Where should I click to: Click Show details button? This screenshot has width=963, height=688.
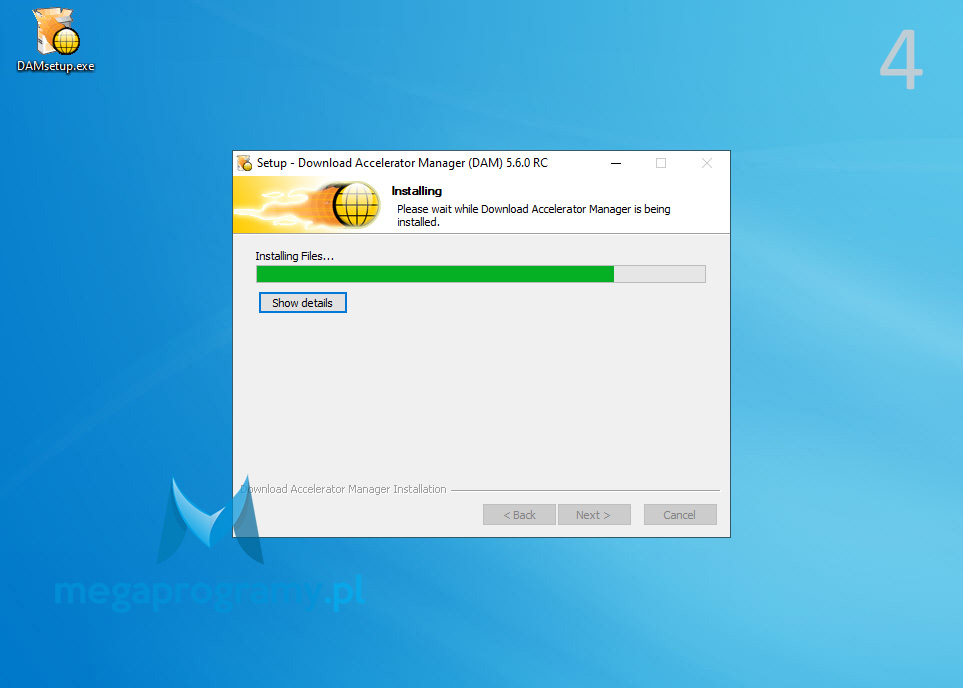coord(303,303)
